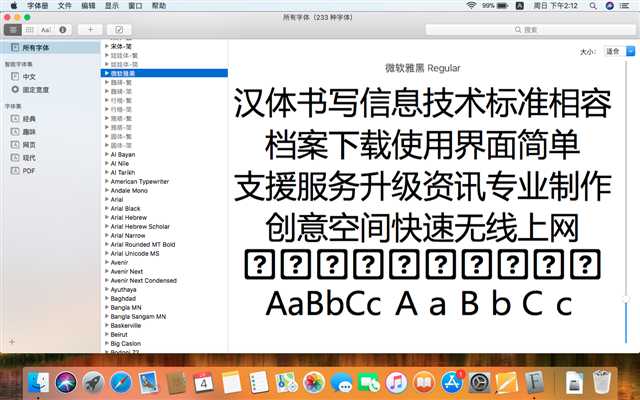Open the PDF font collection
The height and width of the screenshot is (400, 640).
click(x=29, y=171)
